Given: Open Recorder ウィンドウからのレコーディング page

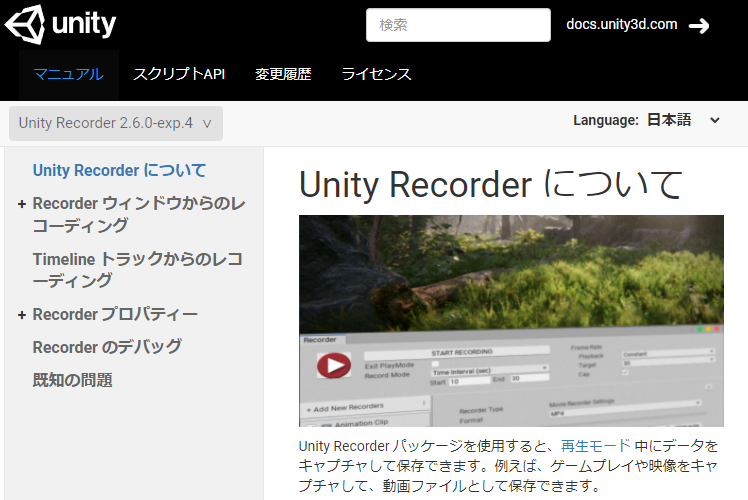Looking at the screenshot, I should tap(139, 214).
